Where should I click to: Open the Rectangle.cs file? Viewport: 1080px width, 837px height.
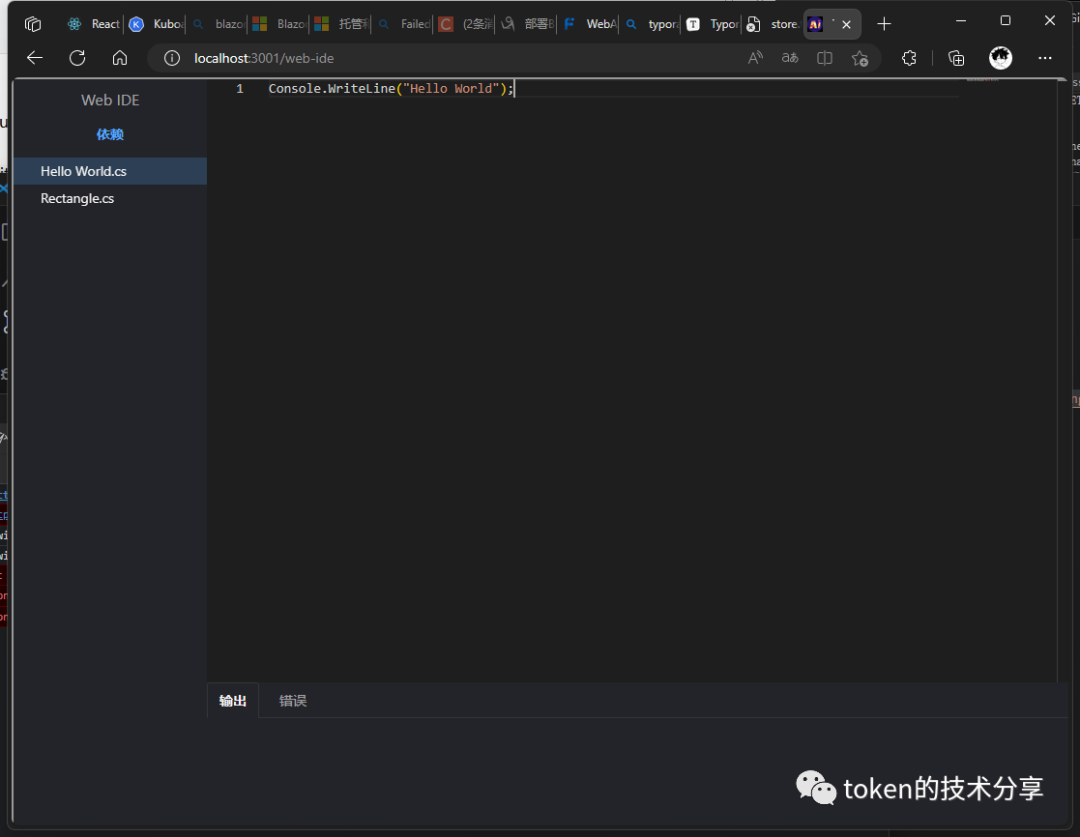point(77,198)
